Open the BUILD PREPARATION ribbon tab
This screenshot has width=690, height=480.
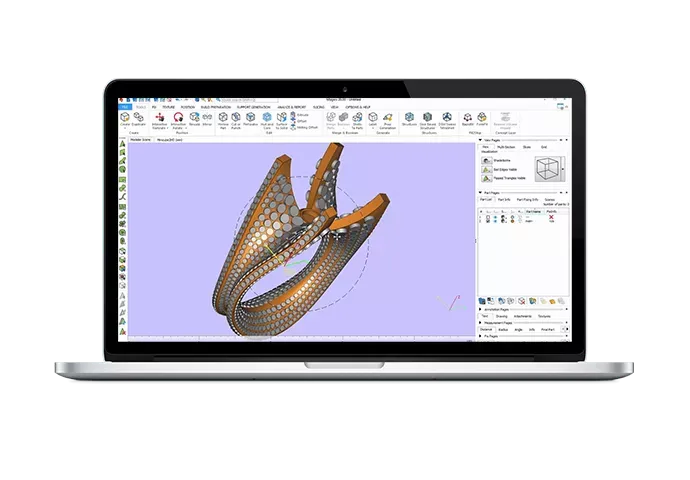point(216,107)
